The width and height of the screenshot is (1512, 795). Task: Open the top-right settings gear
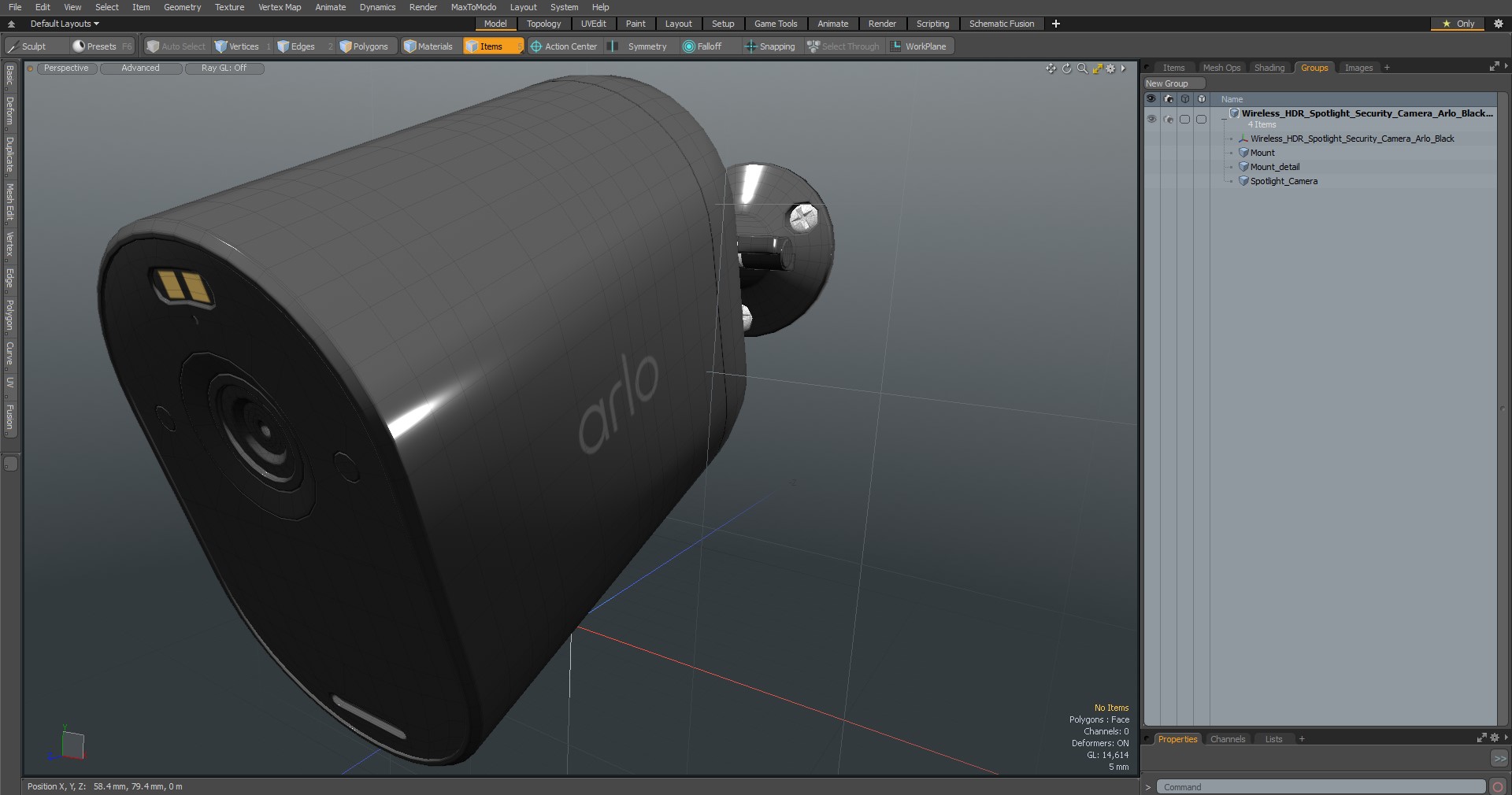coord(1499,24)
